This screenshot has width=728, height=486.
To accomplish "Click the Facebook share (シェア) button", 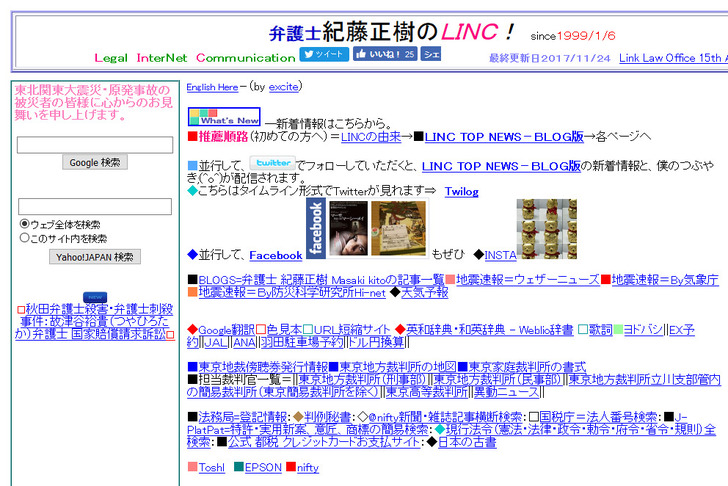I will 431,54.
